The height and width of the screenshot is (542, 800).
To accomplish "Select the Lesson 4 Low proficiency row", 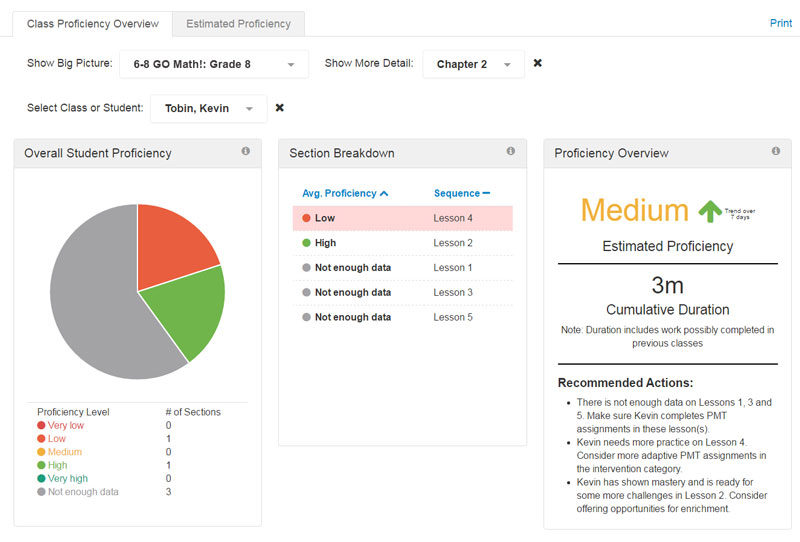I will [402, 218].
